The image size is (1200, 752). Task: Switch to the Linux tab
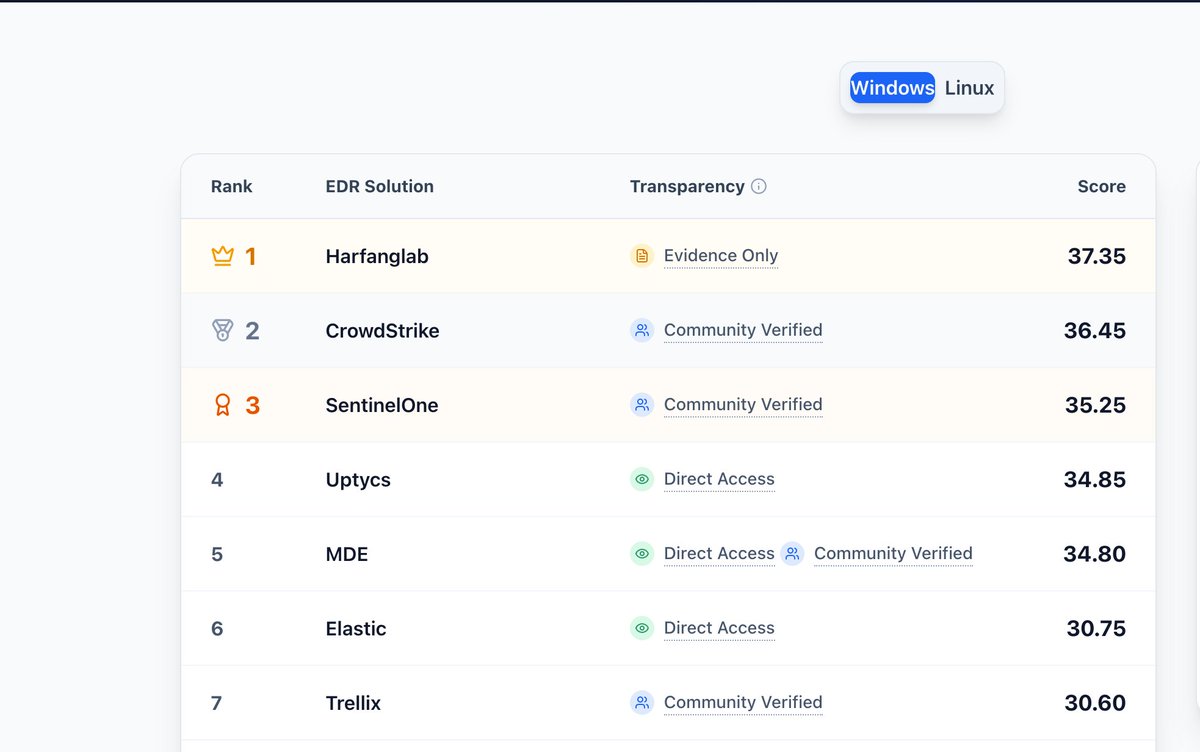tap(969, 88)
